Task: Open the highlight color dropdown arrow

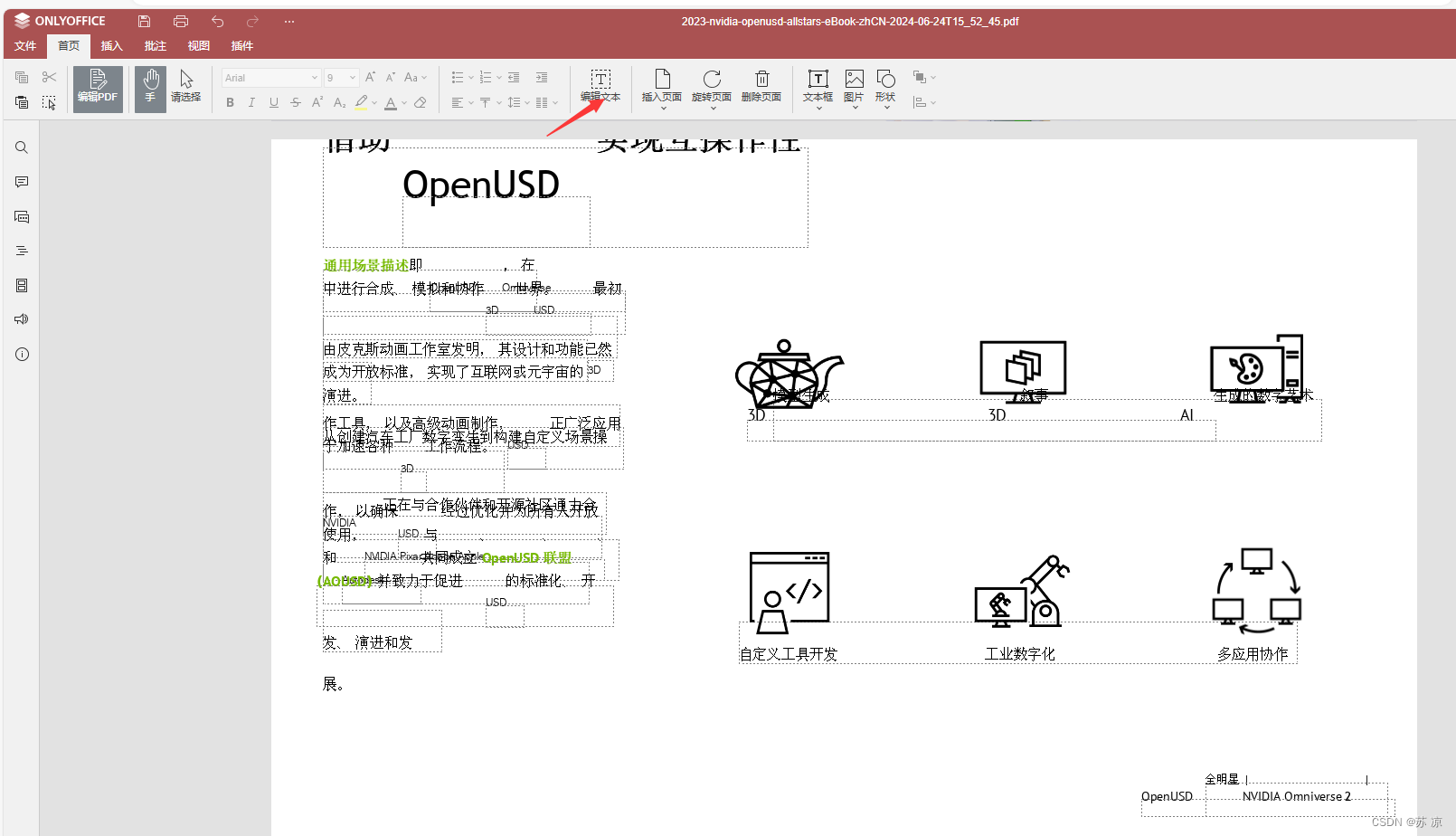Action: [x=374, y=103]
